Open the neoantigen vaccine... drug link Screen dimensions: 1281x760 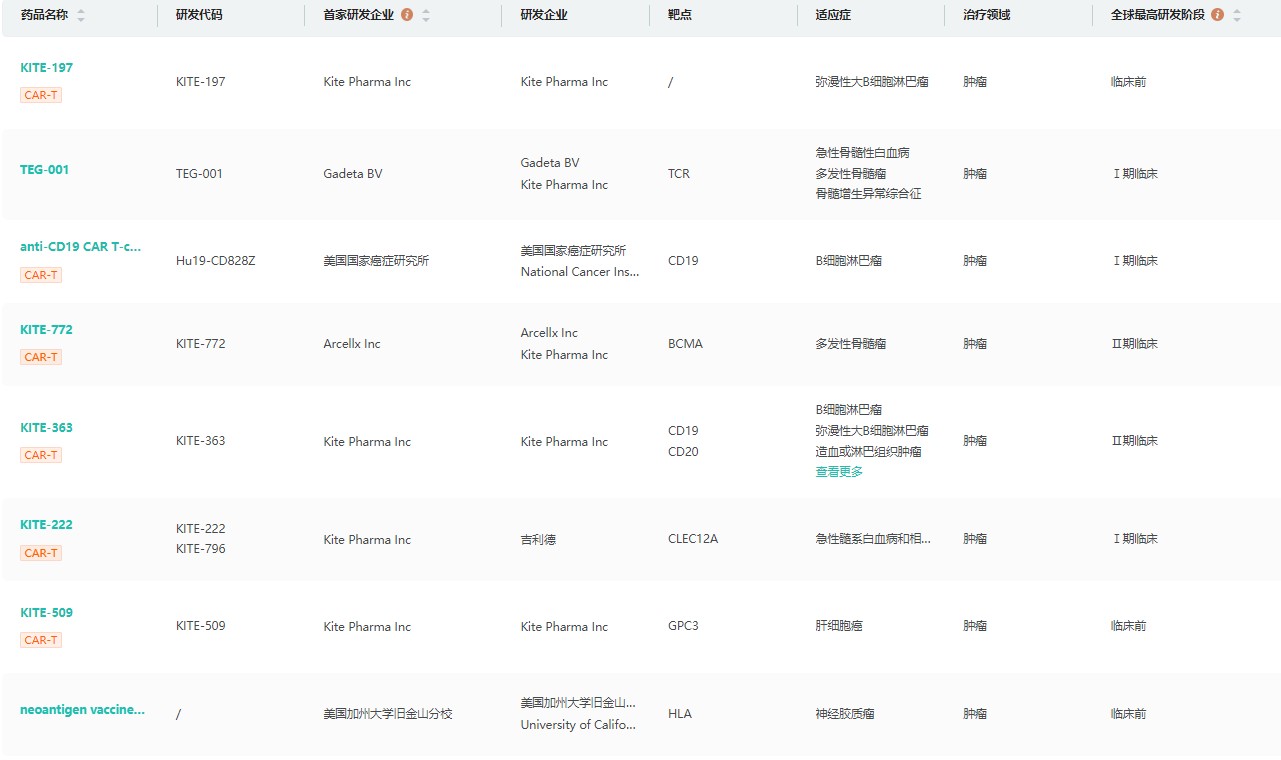83,710
